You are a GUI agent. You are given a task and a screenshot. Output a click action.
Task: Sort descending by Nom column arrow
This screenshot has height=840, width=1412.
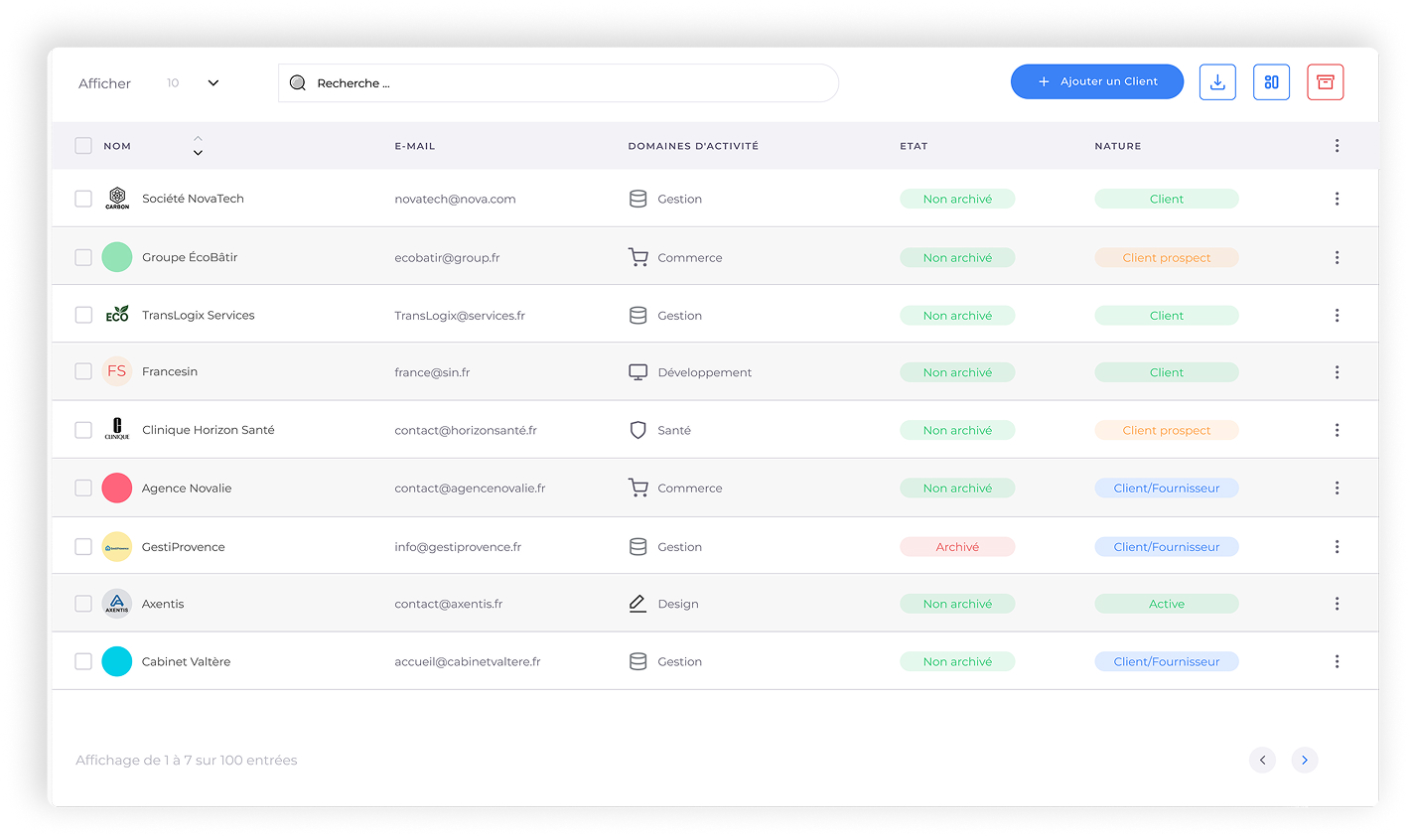[x=198, y=153]
